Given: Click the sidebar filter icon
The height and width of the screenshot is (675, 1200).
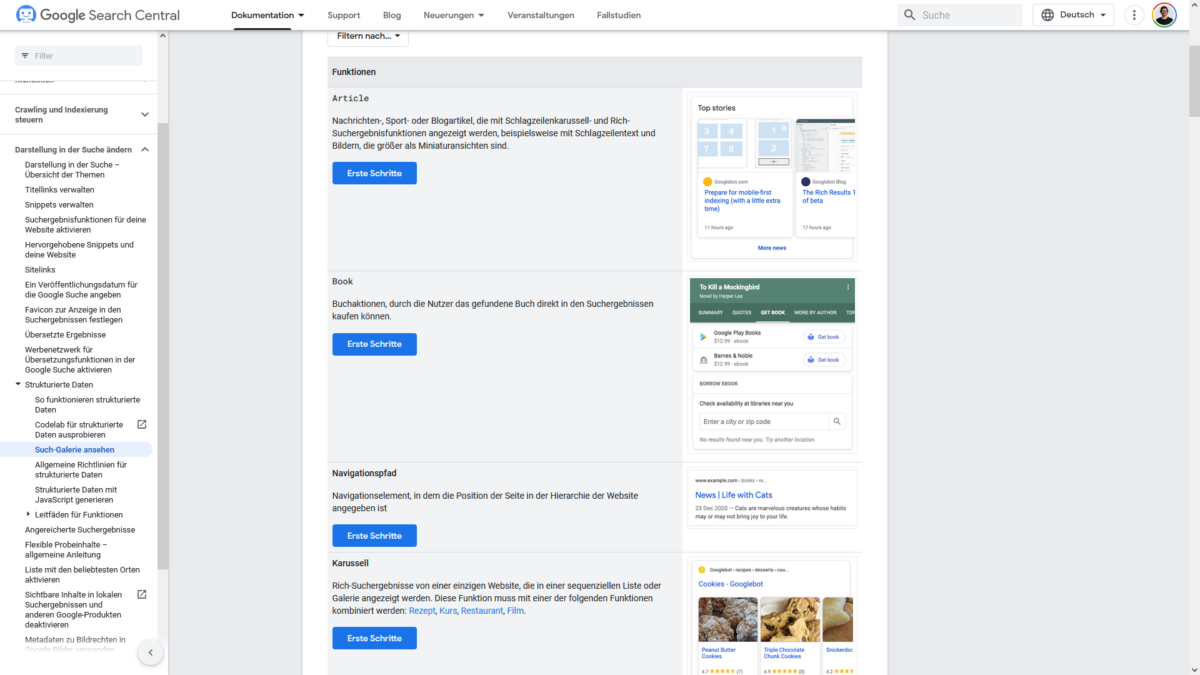Looking at the screenshot, I should pyautogui.click(x=23, y=56).
